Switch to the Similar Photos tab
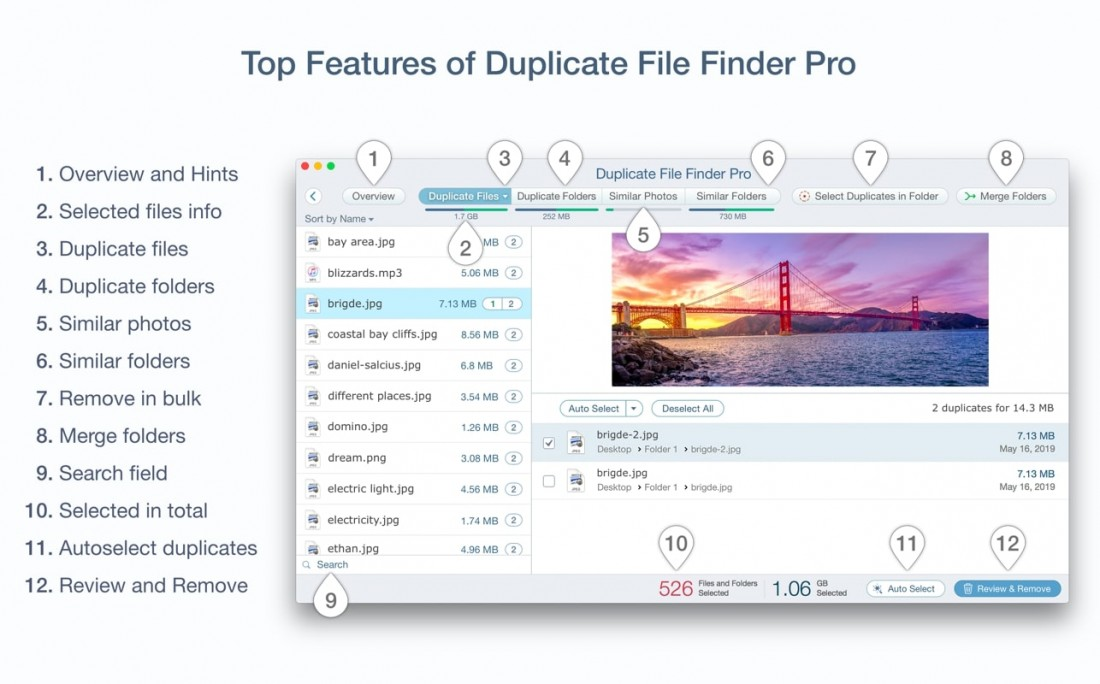 pyautogui.click(x=642, y=196)
